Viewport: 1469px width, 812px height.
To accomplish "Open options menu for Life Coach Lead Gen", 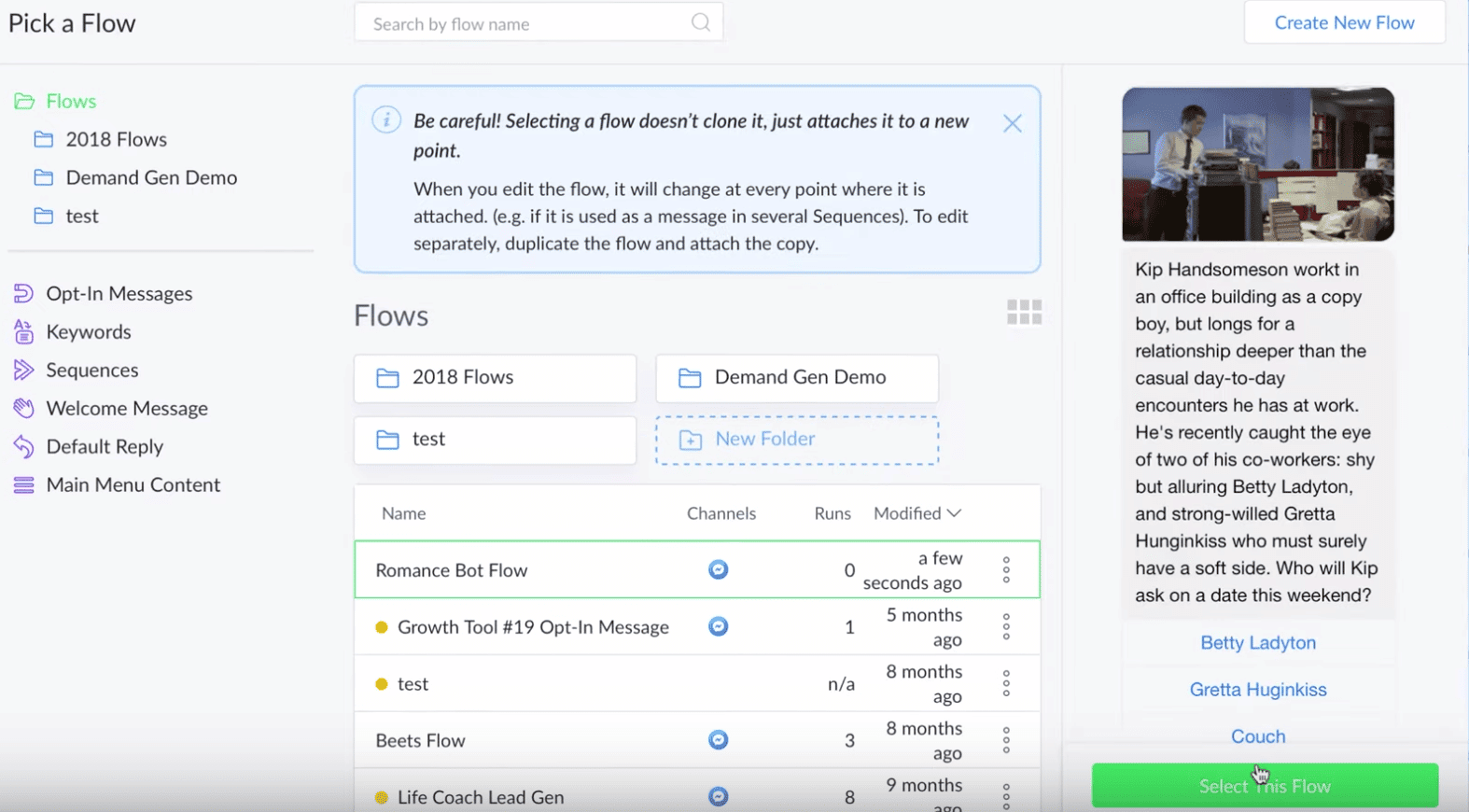I will [1006, 796].
